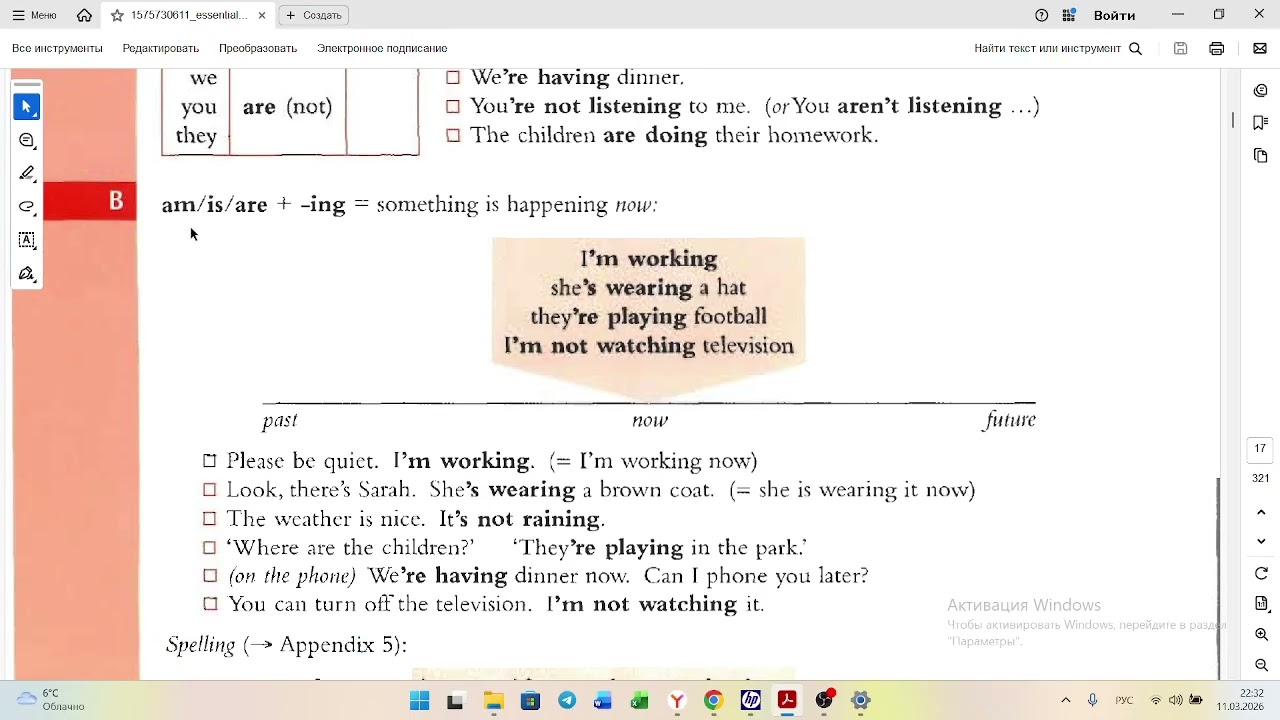Click Создать to create new tab
The height and width of the screenshot is (720, 1280).
pos(314,15)
